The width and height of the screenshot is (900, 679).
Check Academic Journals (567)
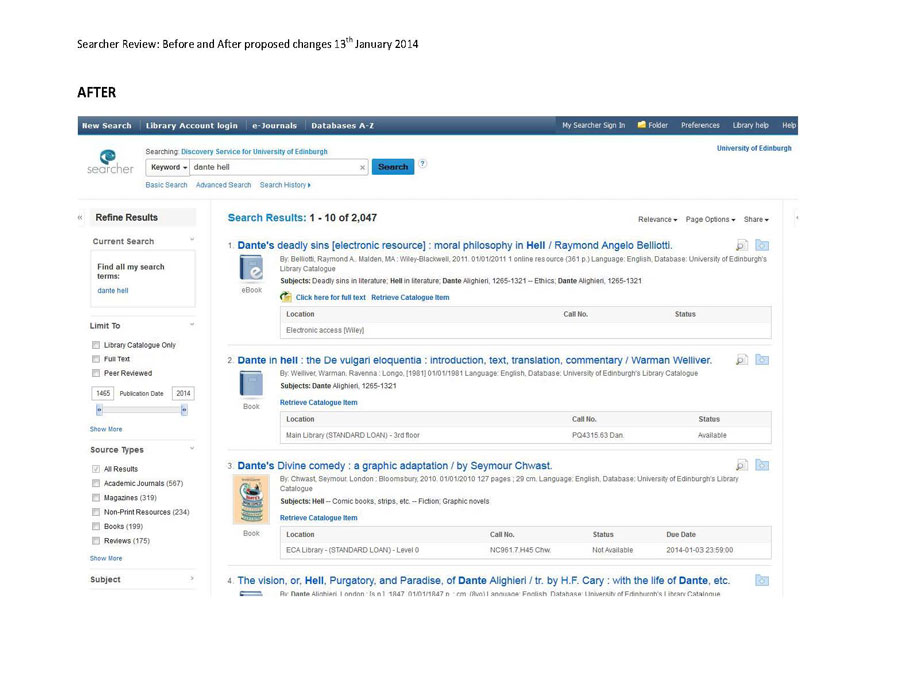pyautogui.click(x=96, y=483)
